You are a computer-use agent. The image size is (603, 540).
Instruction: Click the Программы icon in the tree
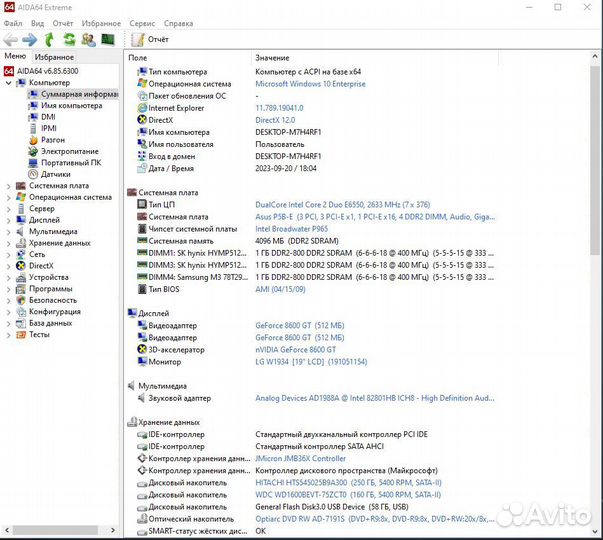click(21, 289)
